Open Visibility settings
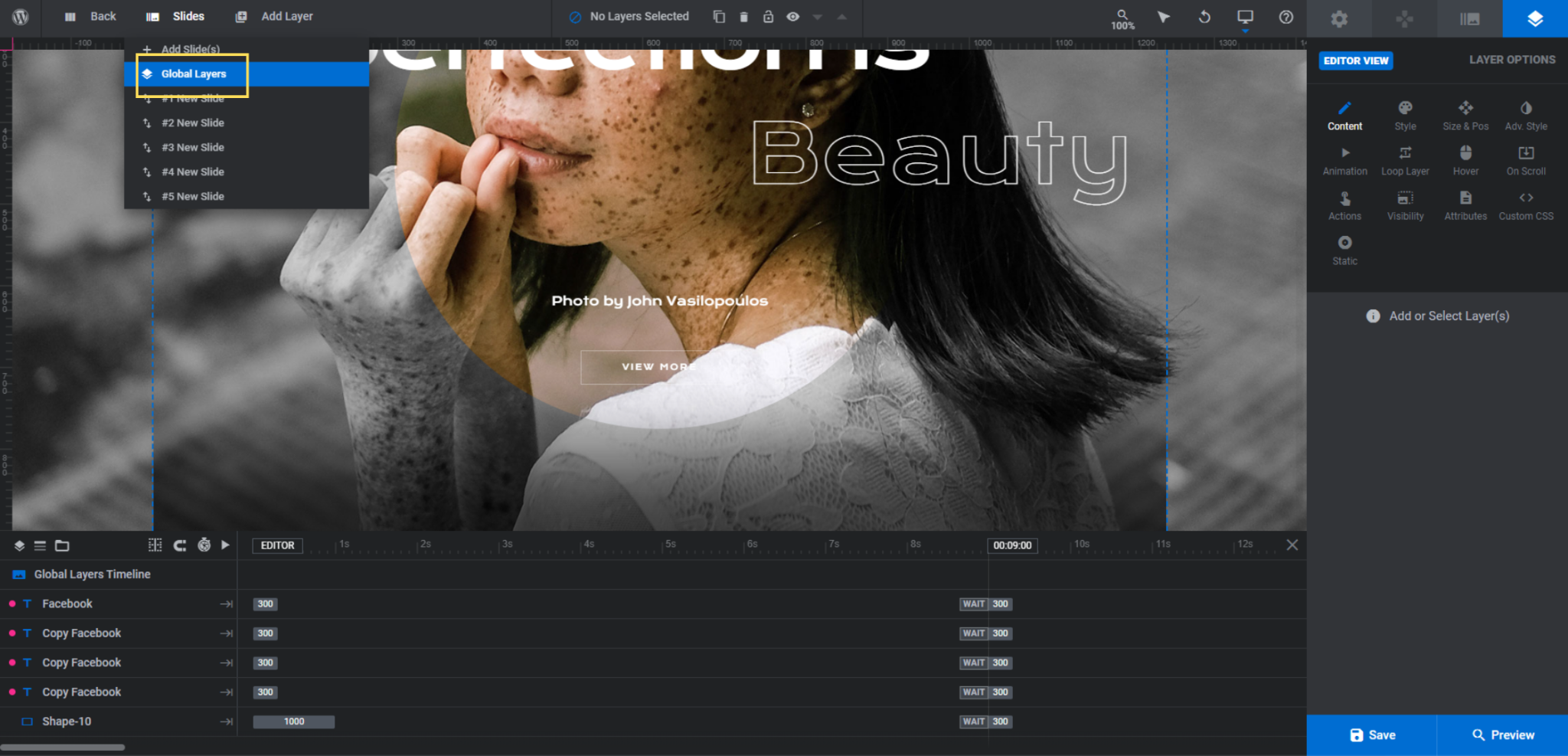The height and width of the screenshot is (756, 1568). pyautogui.click(x=1405, y=206)
